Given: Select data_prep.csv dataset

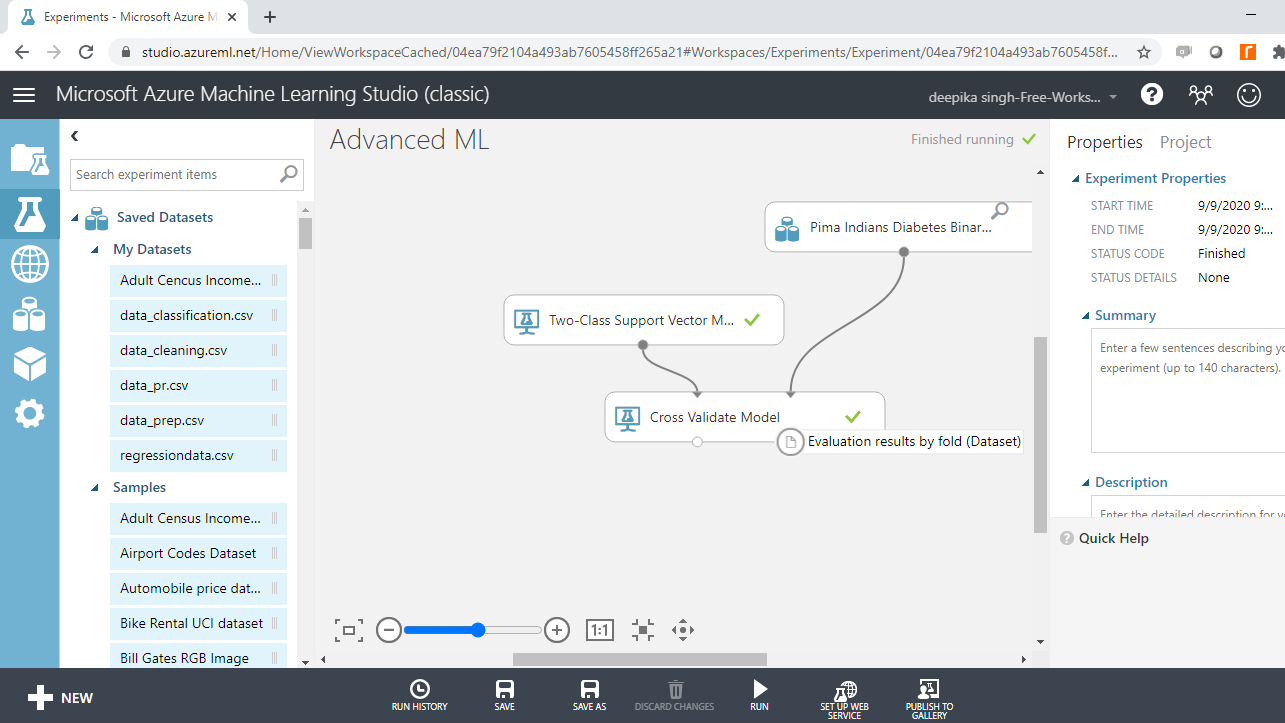Looking at the screenshot, I should tap(198, 421).
